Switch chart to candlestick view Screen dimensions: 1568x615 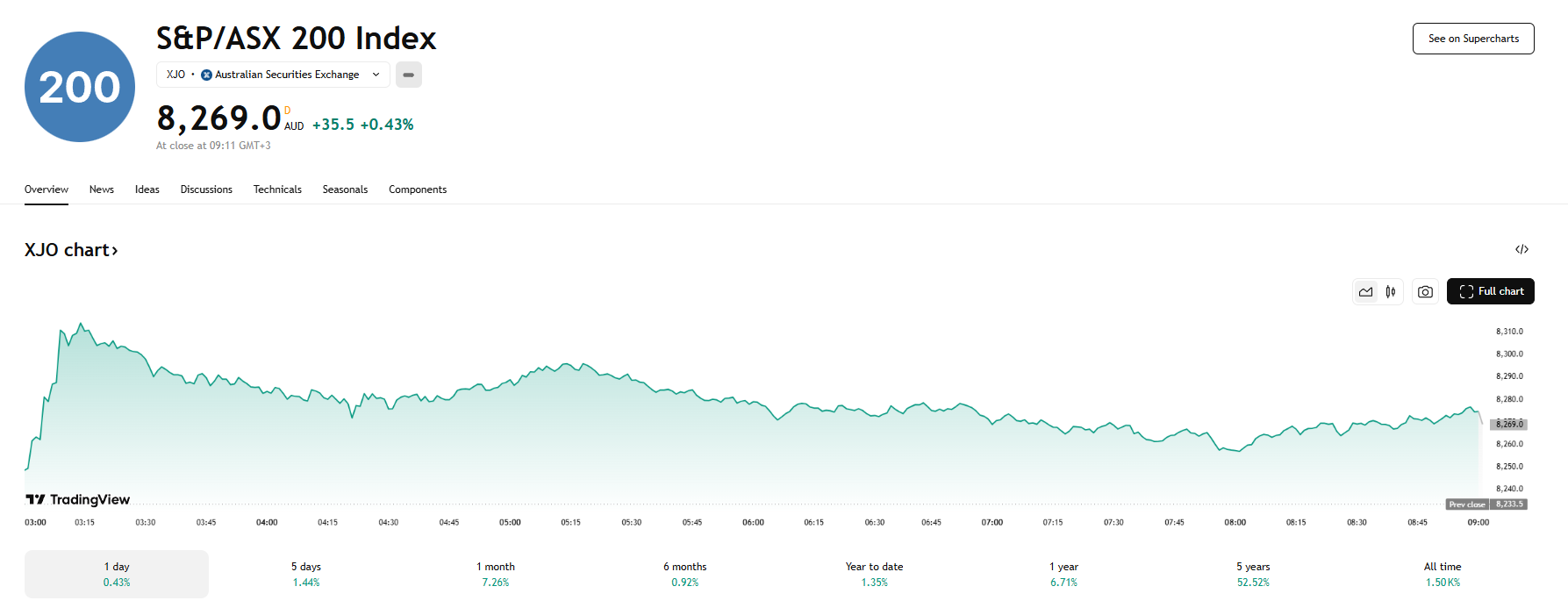tap(1391, 290)
